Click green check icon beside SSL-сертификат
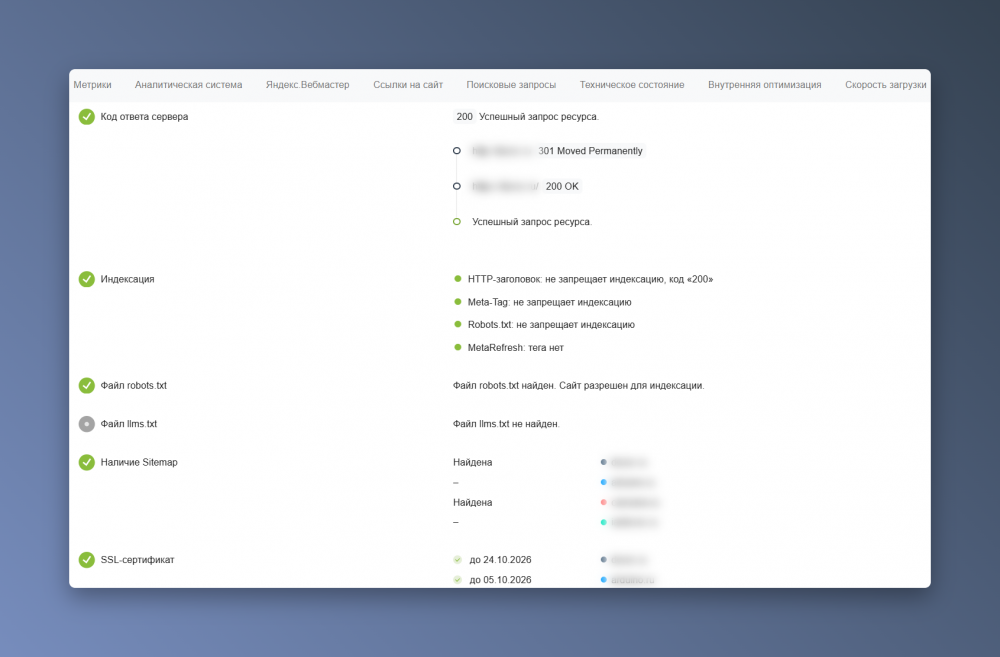Image resolution: width=1000 pixels, height=657 pixels. click(x=87, y=559)
